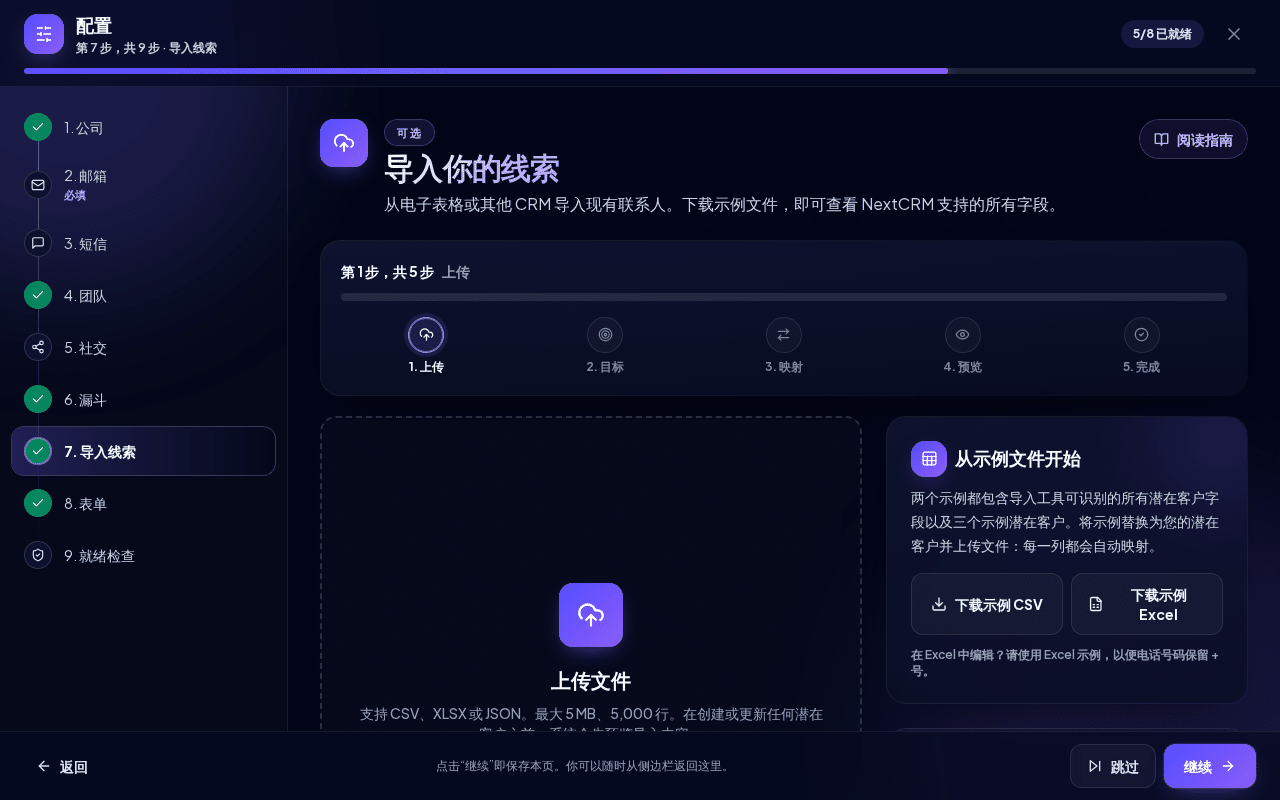This screenshot has height=800, width=1280.
Task: Close the configuration wizard with X
Action: [x=1234, y=34]
